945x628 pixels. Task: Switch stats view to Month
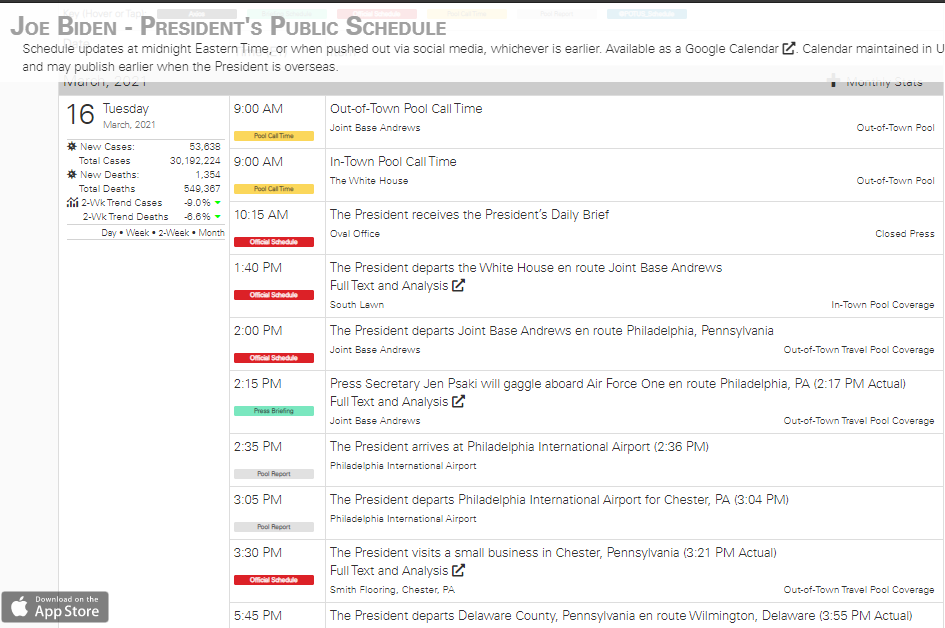click(212, 233)
